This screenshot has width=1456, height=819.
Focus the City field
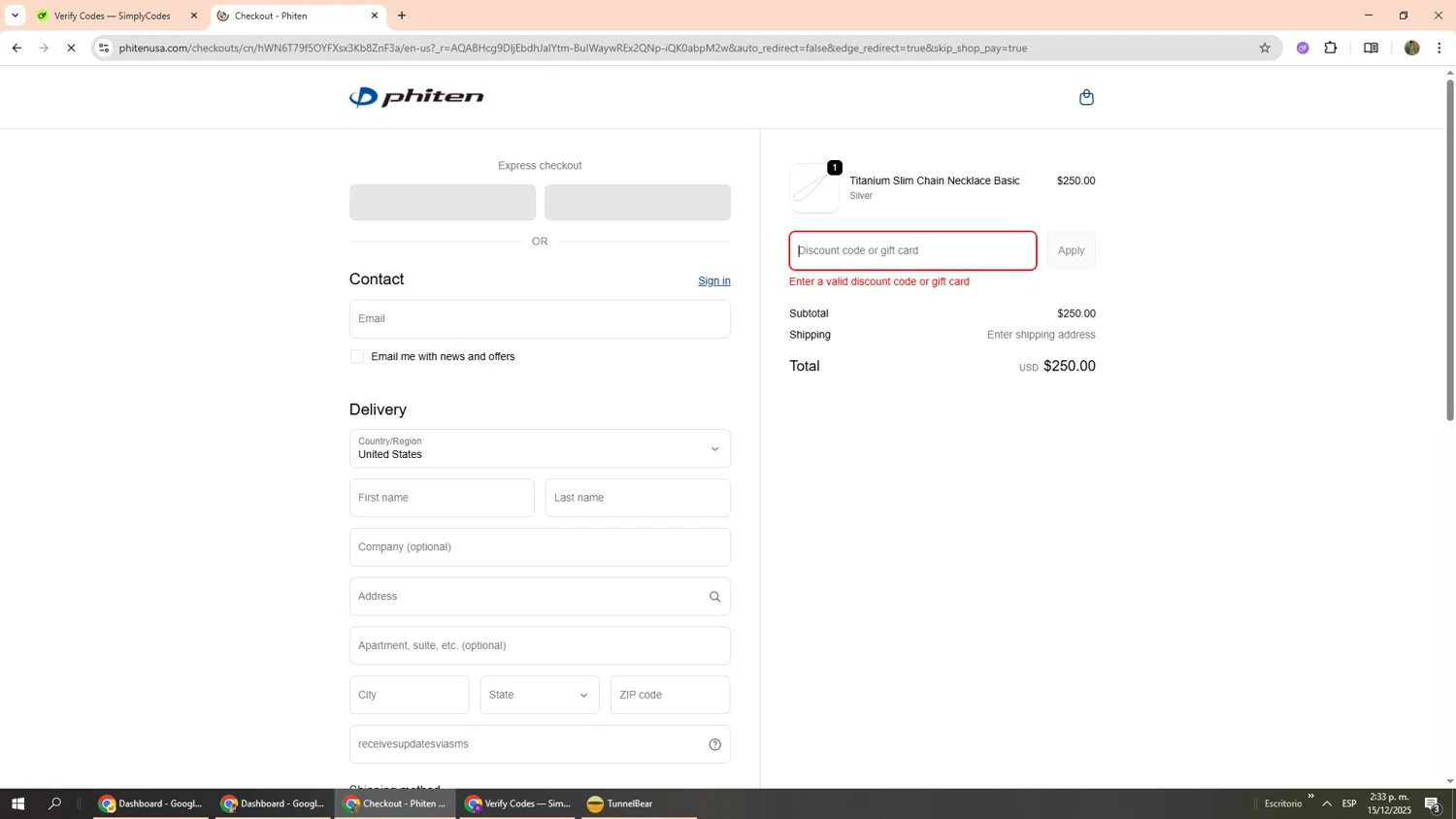410,695
